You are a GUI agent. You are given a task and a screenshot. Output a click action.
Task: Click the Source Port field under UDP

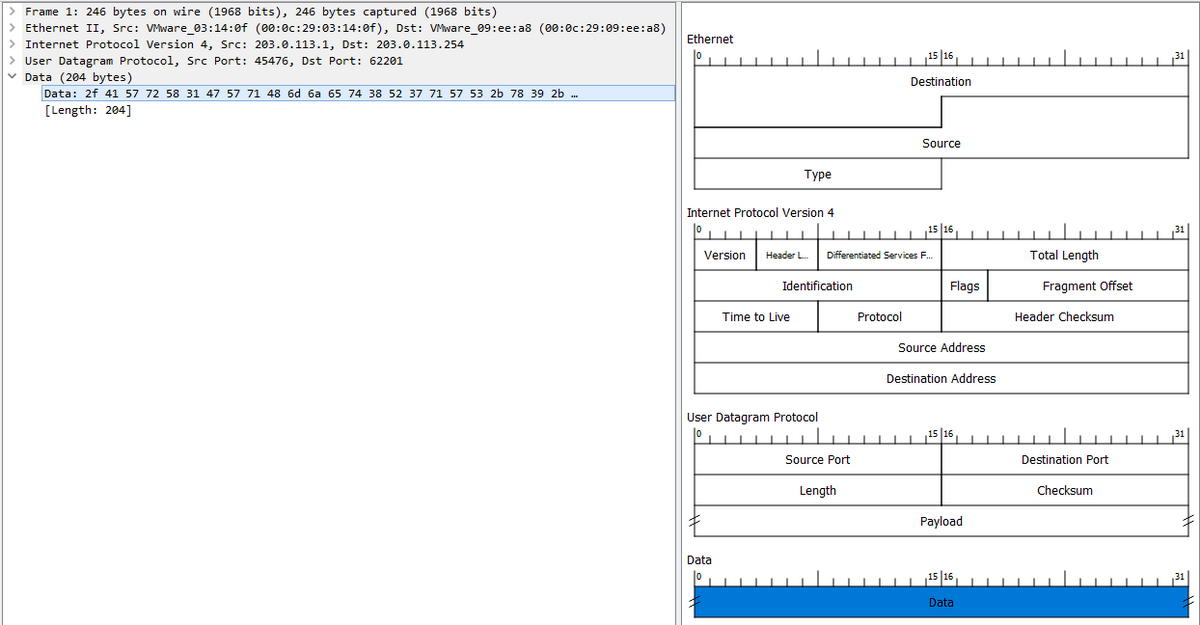[x=817, y=459]
